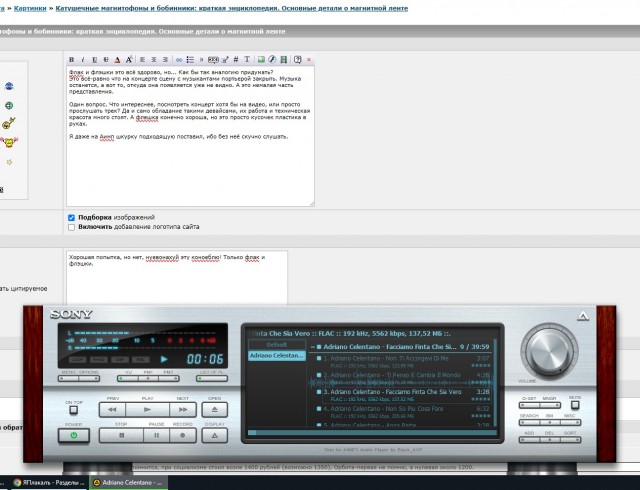Open the Картинки breadcrumb link

click(x=30, y=8)
